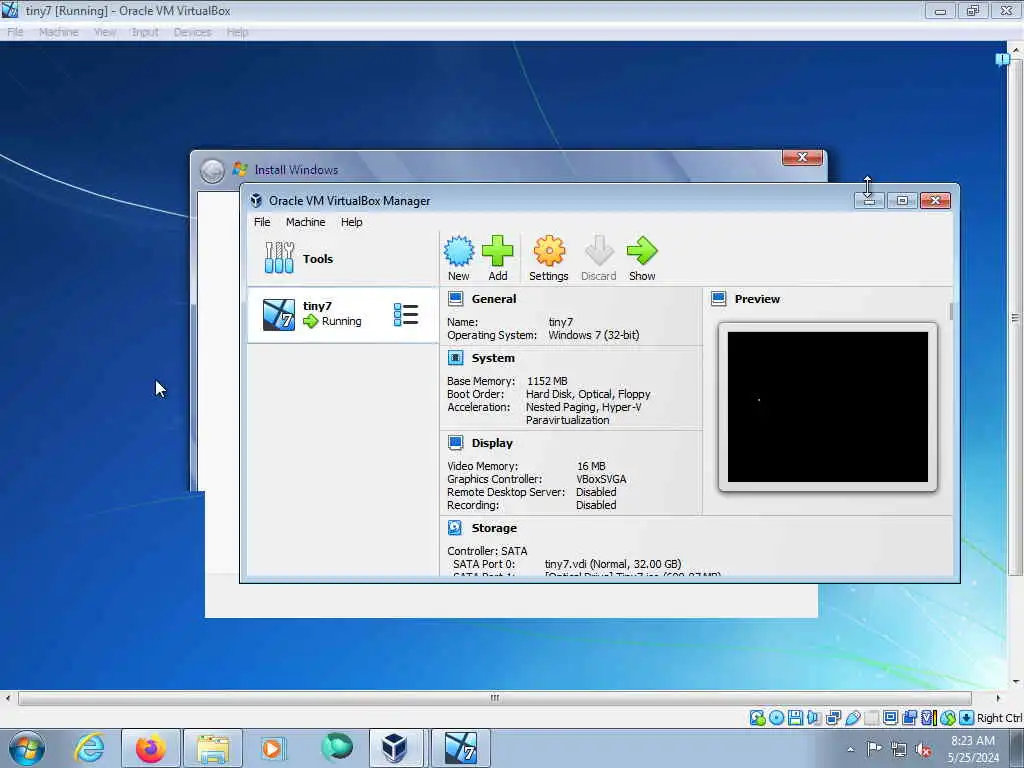Click the vertical scrollbar of VM window
Image resolution: width=1024 pixels, height=768 pixels.
click(x=1015, y=318)
